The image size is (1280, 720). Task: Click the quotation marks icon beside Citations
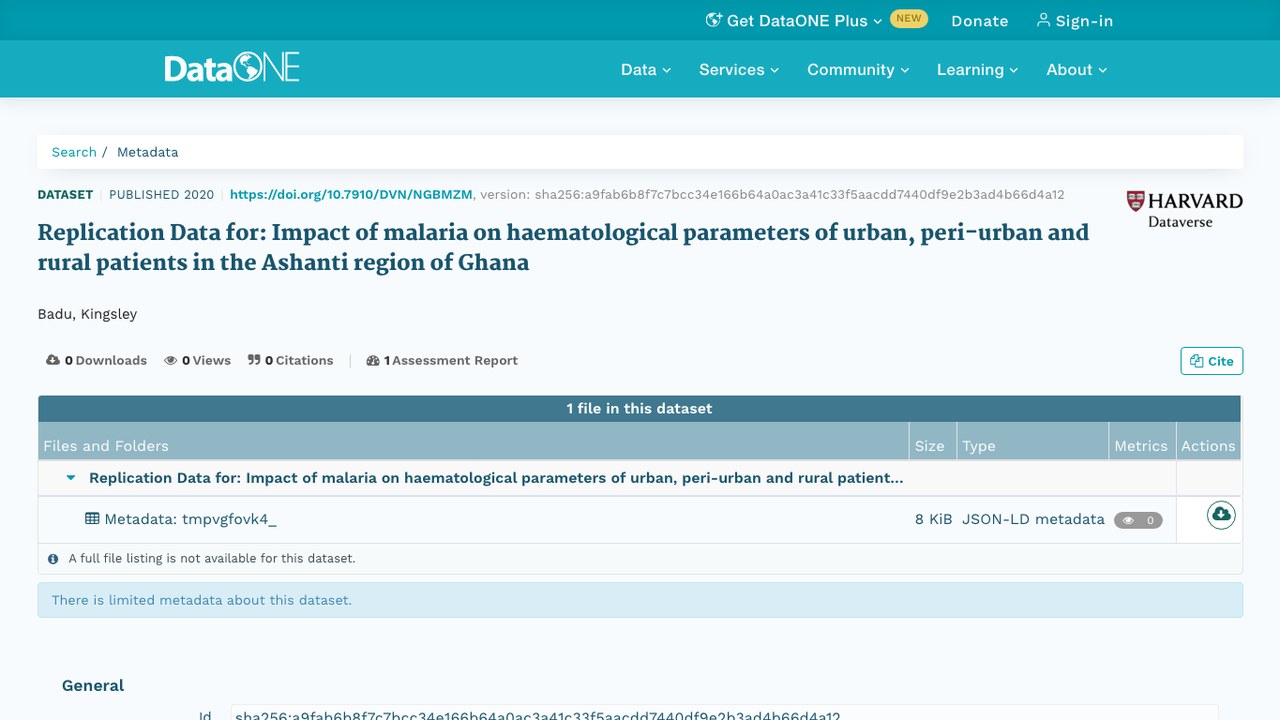pyautogui.click(x=254, y=360)
